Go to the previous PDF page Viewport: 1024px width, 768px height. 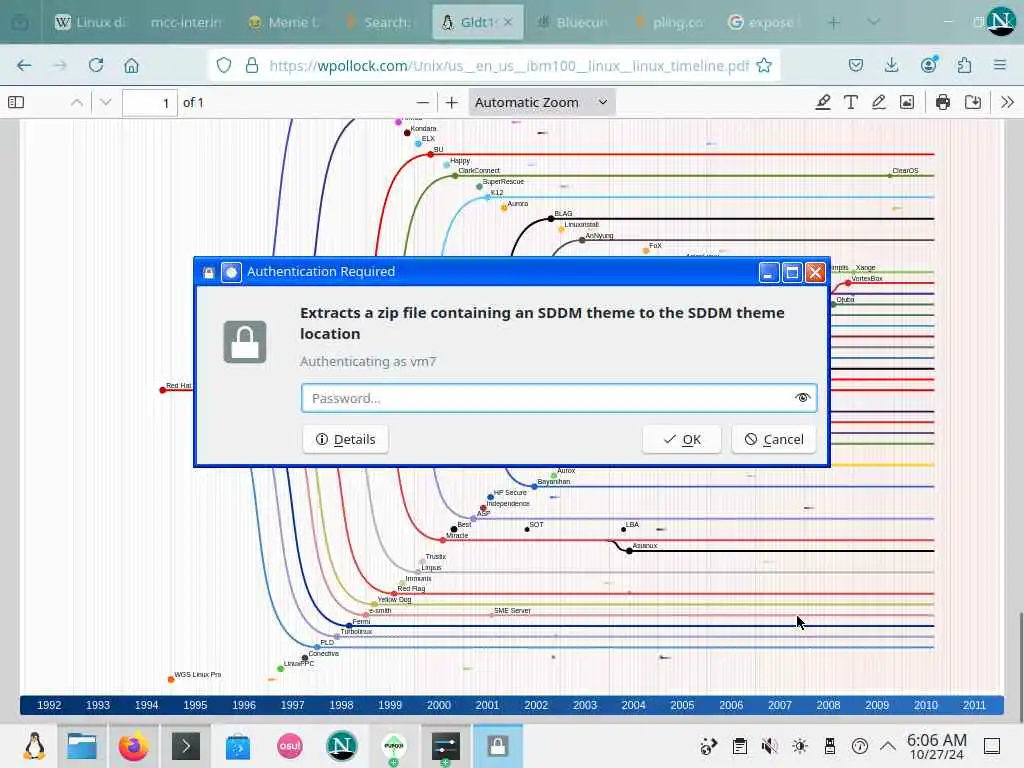click(76, 103)
